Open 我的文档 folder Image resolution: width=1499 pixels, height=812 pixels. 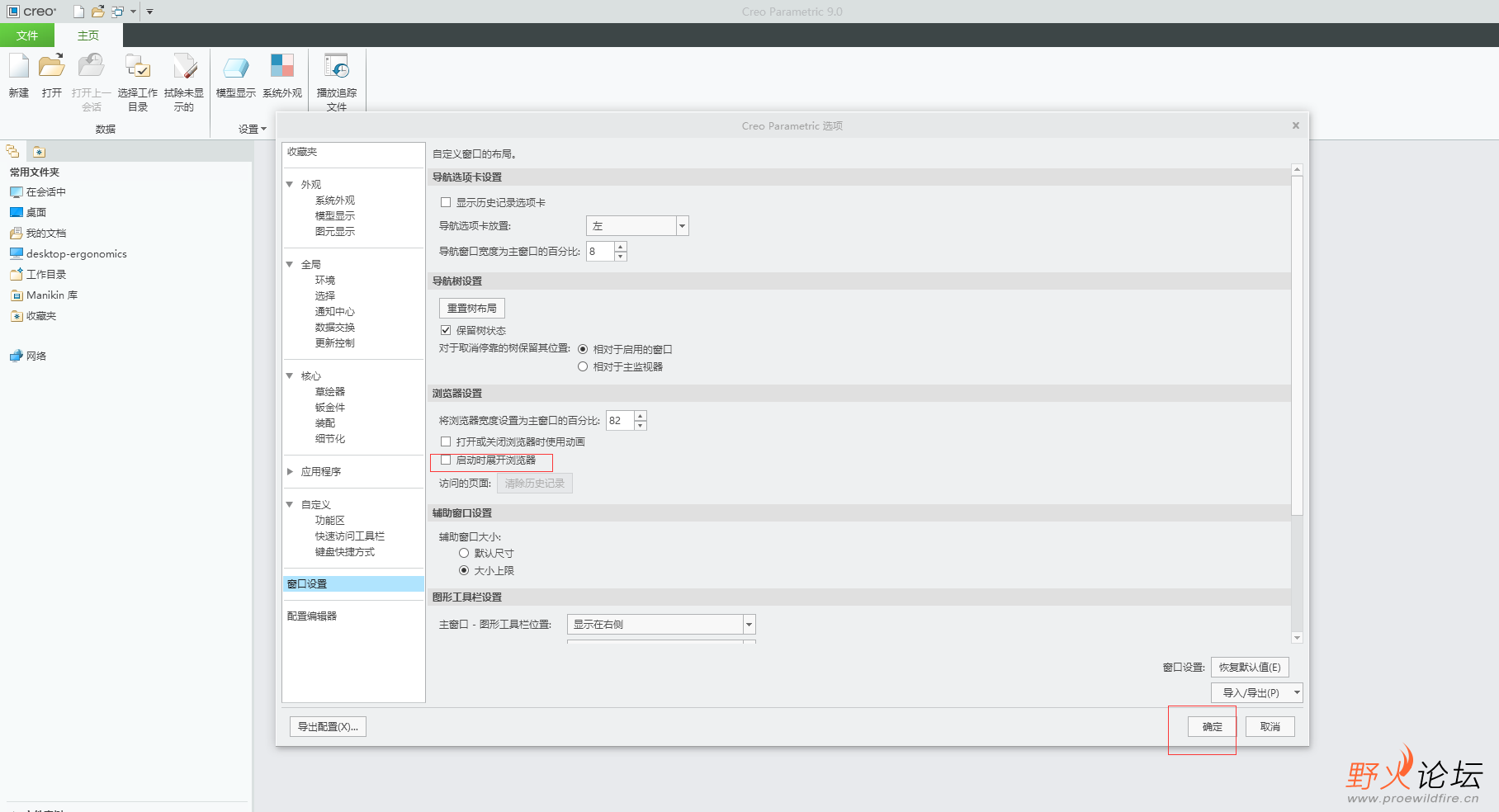click(38, 233)
